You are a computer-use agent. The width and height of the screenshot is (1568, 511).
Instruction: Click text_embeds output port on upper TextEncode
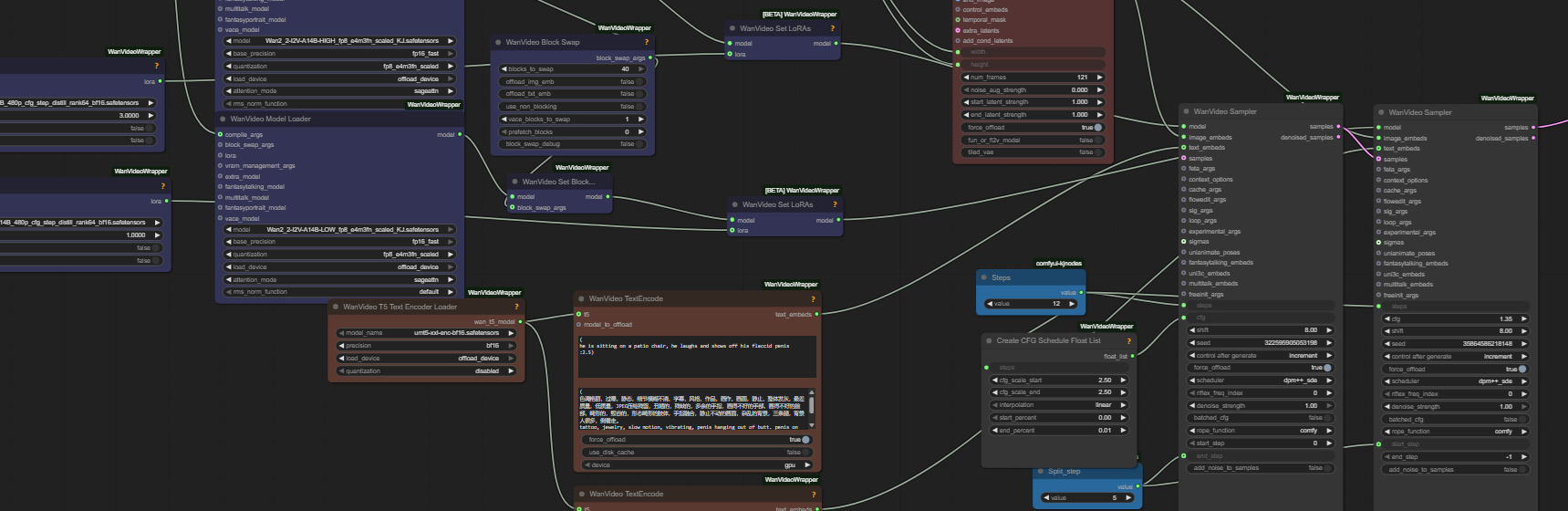816,314
